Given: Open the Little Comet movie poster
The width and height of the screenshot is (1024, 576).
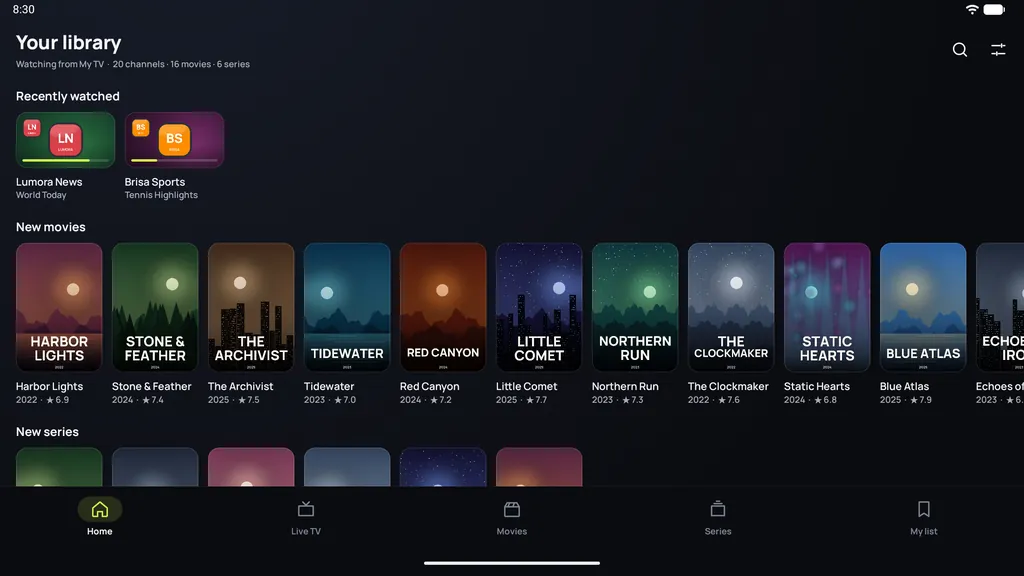Looking at the screenshot, I should tap(539, 307).
